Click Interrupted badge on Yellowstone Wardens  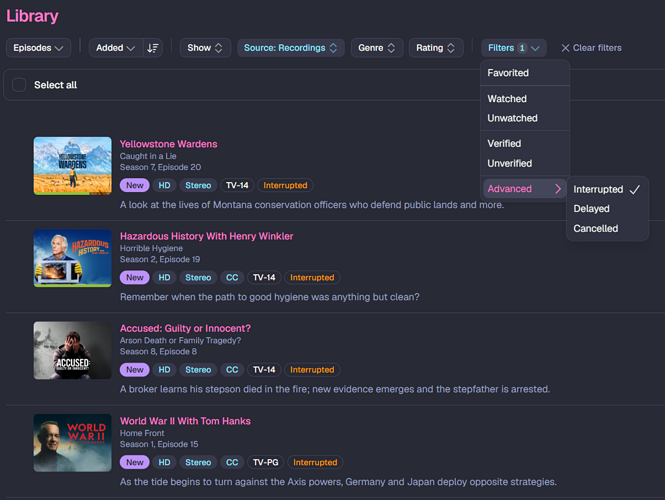point(285,185)
